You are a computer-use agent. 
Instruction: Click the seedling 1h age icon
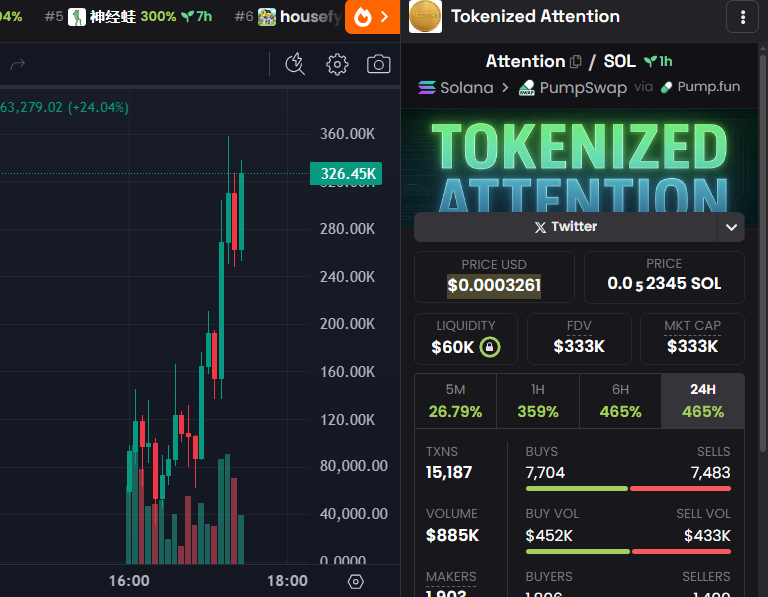click(650, 62)
